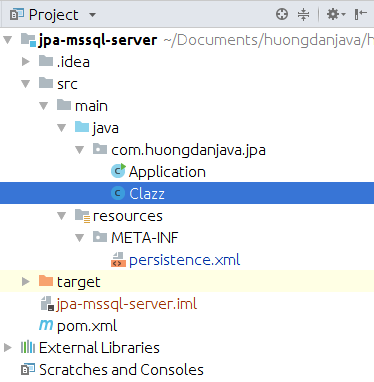
Task: Select the java folder label
Action: 106,128
